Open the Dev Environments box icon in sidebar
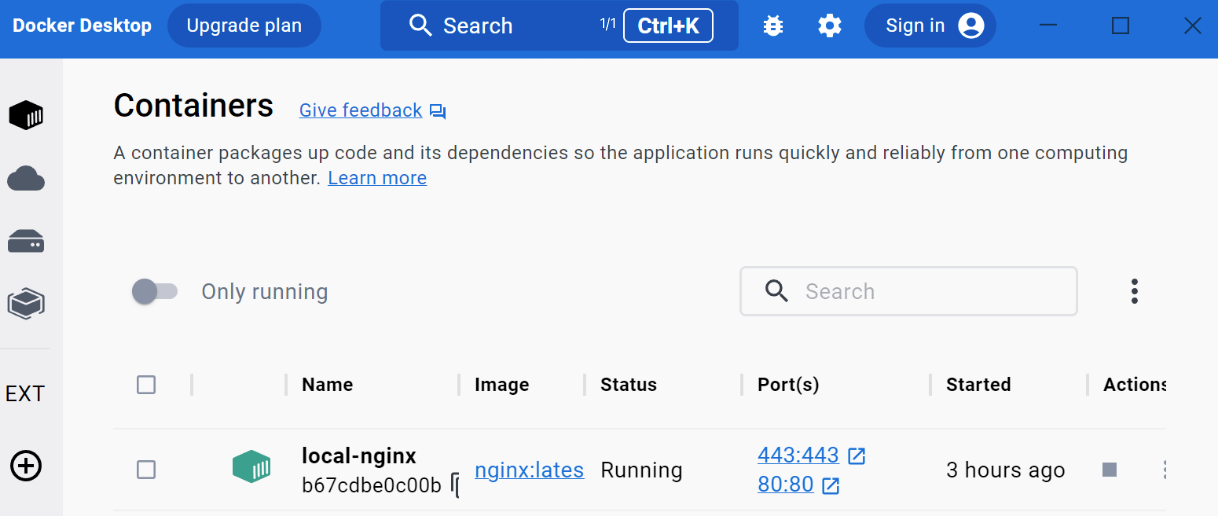Screen dimensions: 1218x516 pos(26,303)
